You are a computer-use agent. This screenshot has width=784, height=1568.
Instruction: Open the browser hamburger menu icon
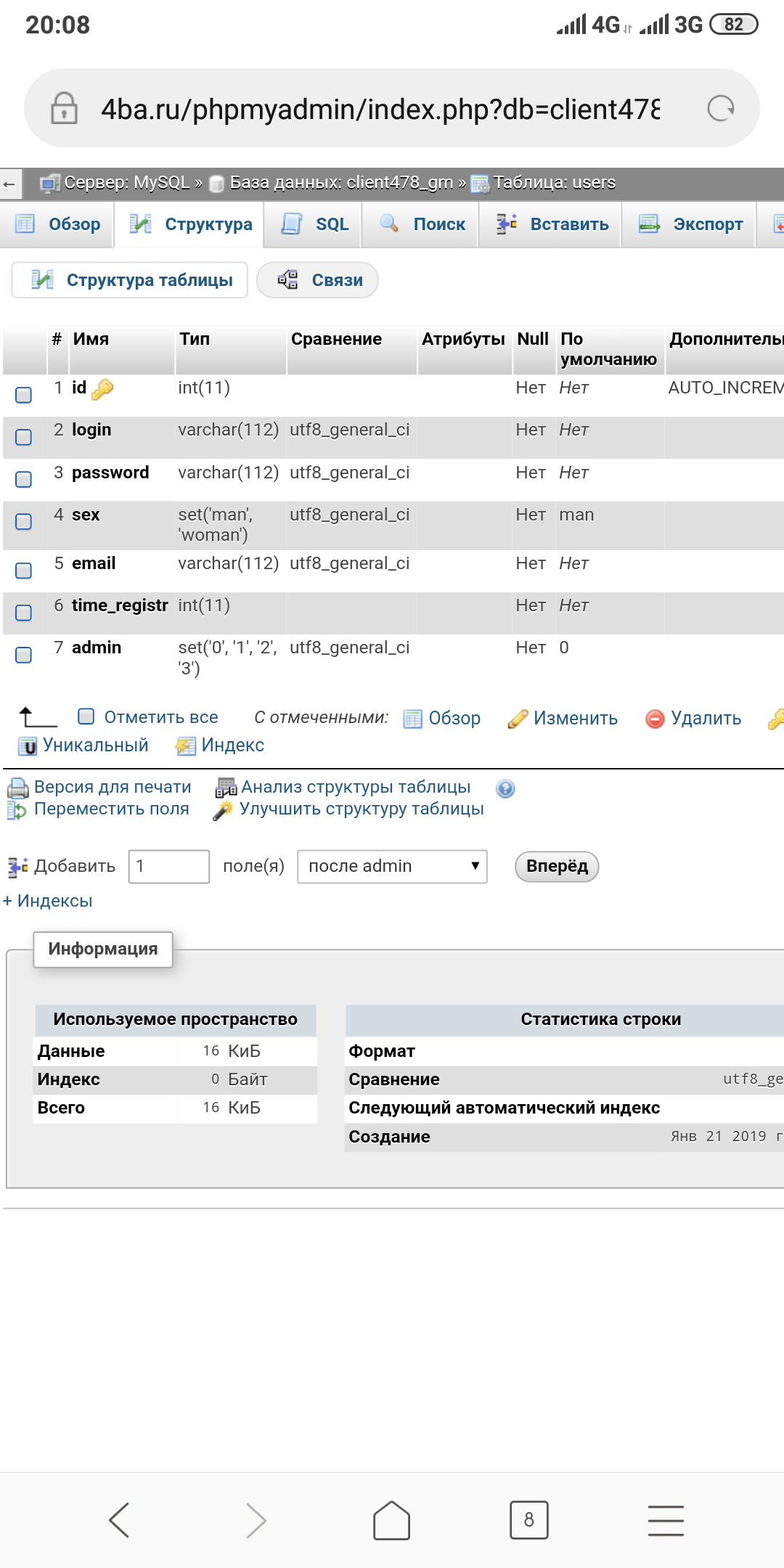(665, 1520)
